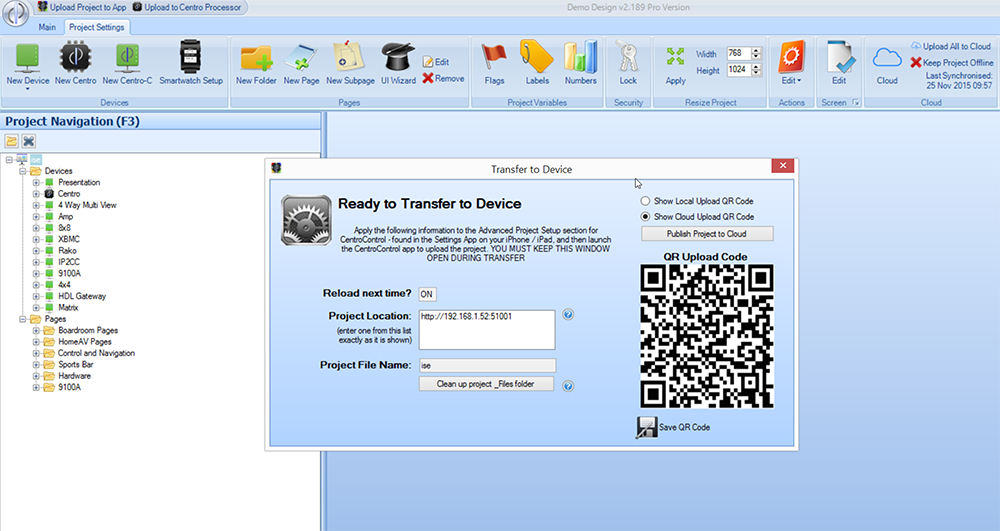Click Clean up project _Files folder
The width and height of the screenshot is (1000, 531).
pos(486,384)
